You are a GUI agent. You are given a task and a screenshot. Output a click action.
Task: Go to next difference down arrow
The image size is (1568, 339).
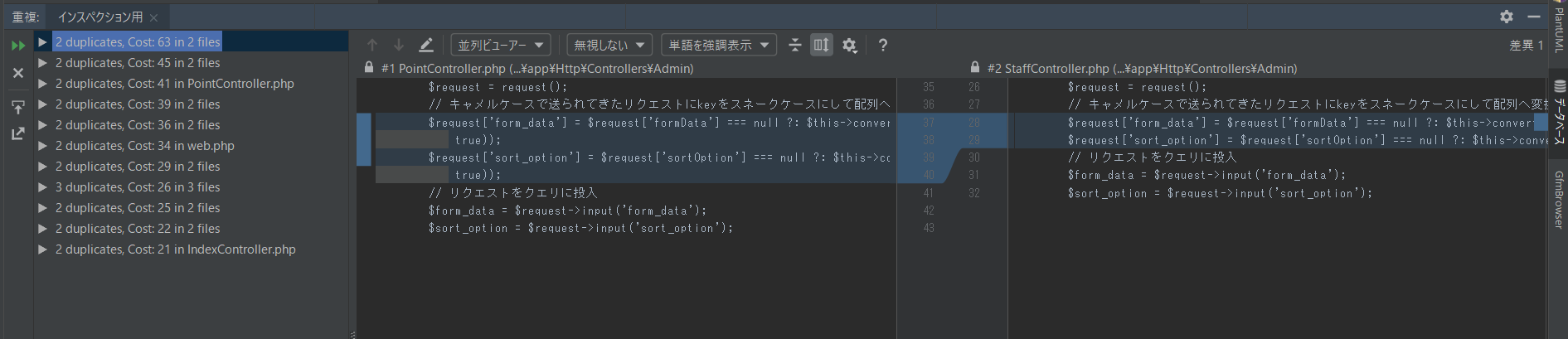point(399,46)
